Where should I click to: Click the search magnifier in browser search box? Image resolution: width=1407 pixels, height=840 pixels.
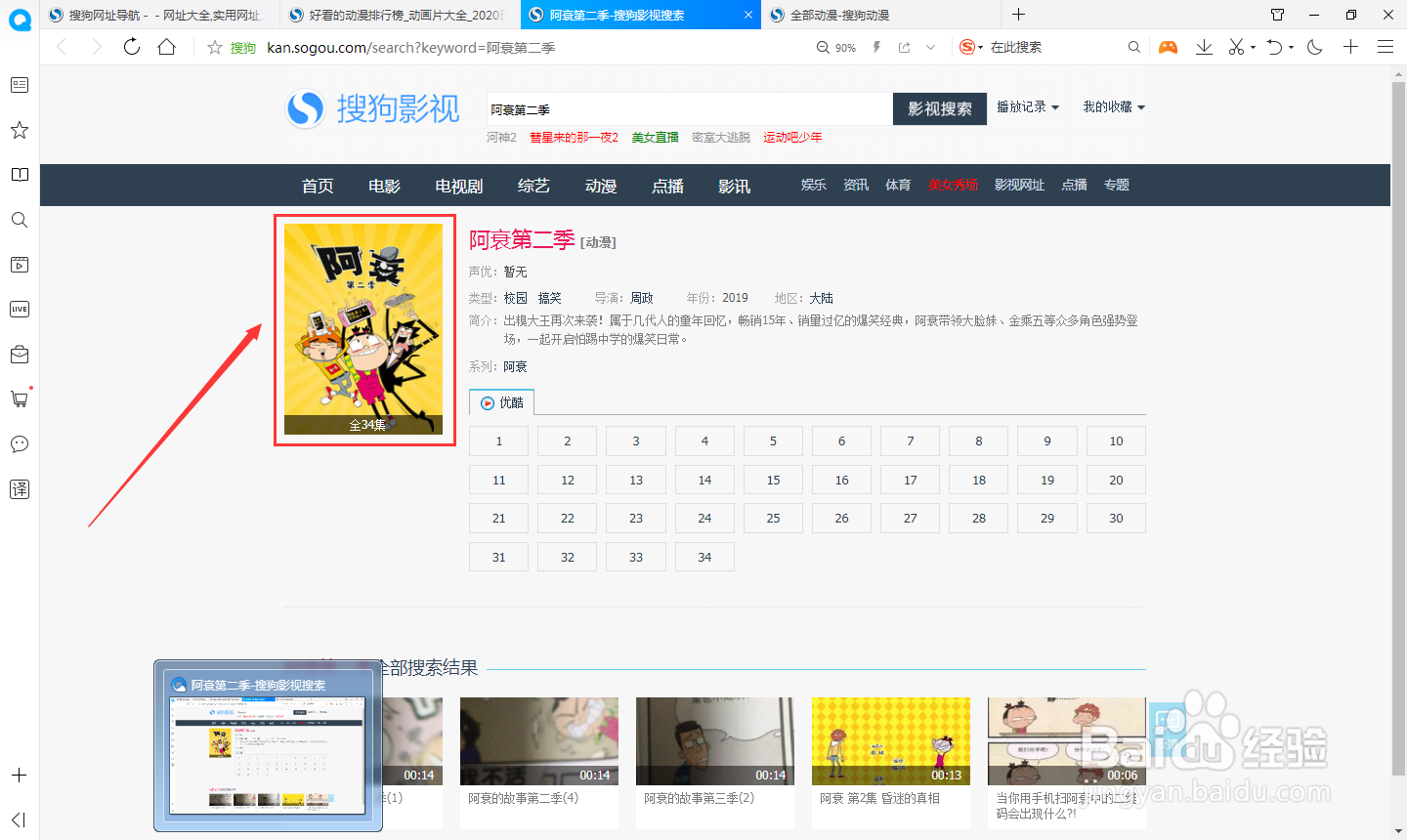[x=1133, y=47]
